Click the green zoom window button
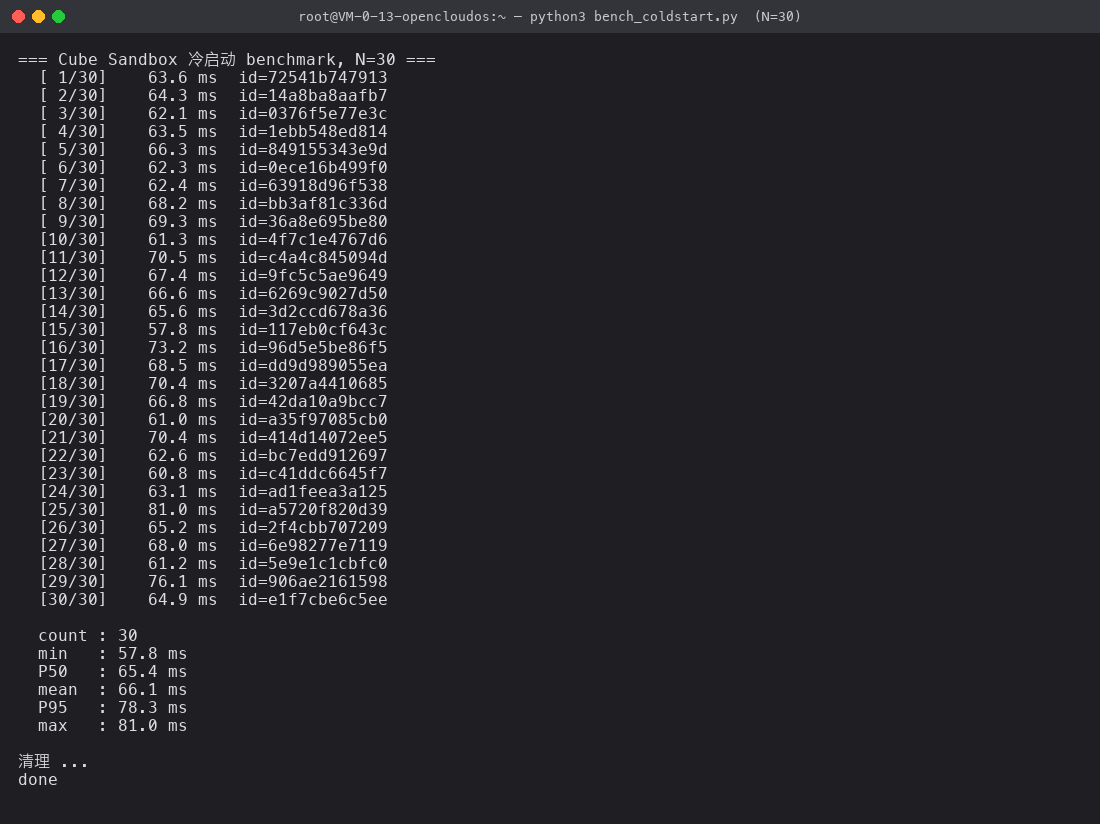The height and width of the screenshot is (824, 1100). 59,17
